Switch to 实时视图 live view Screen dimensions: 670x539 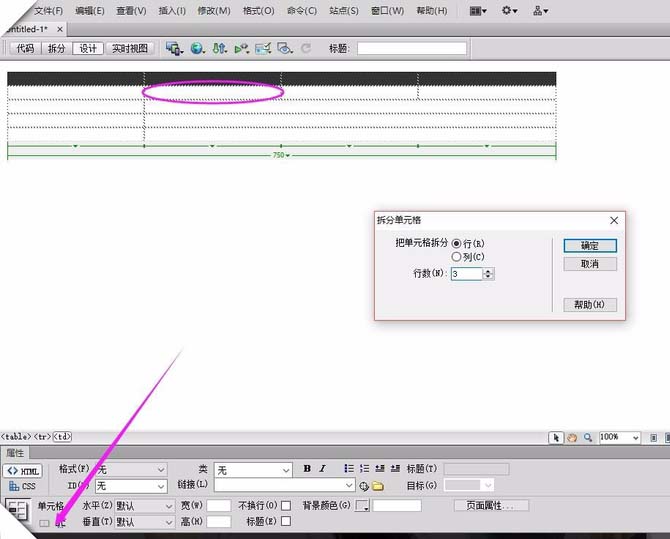coord(130,48)
